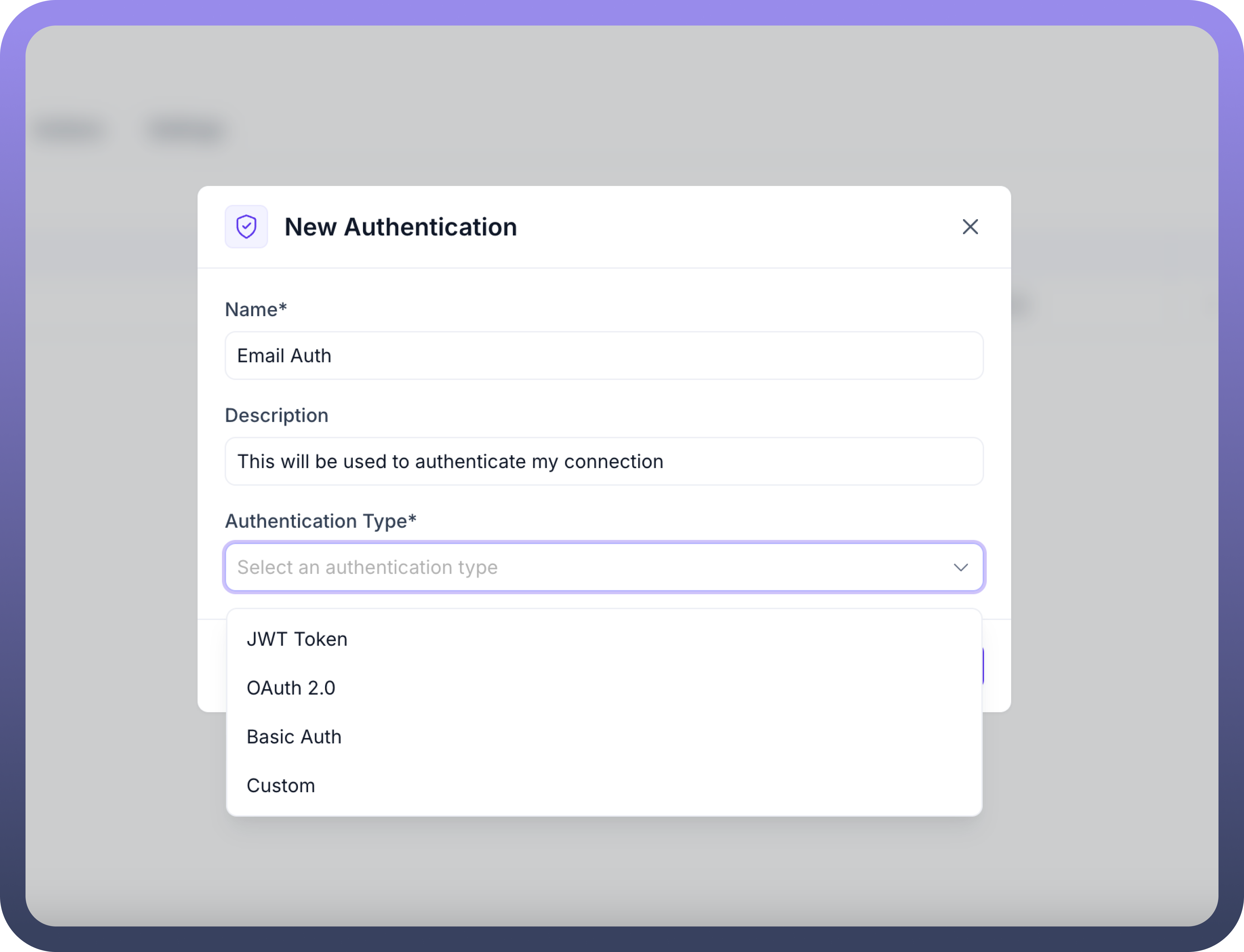Click the Description field label
The image size is (1244, 952).
point(277,415)
